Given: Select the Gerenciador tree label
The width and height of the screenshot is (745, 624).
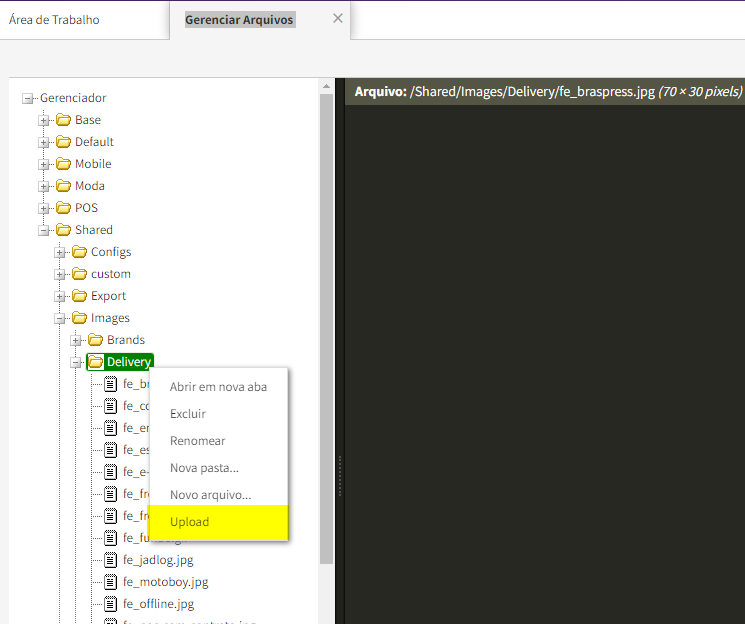Looking at the screenshot, I should tap(73, 98).
